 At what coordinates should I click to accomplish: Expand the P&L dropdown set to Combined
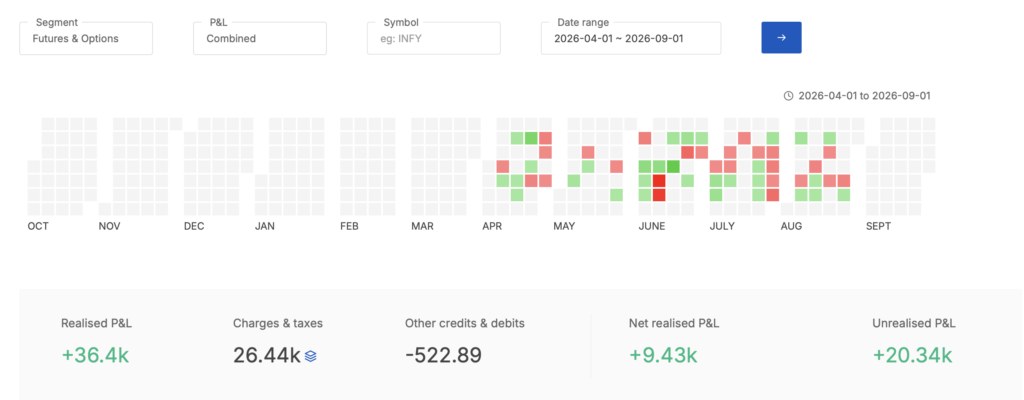260,39
